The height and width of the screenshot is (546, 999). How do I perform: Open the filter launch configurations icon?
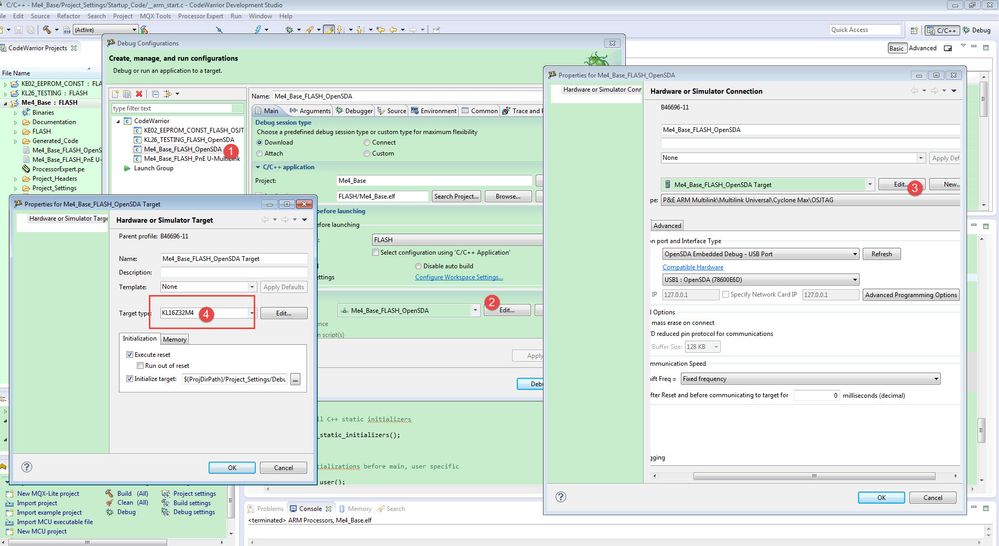coord(168,94)
